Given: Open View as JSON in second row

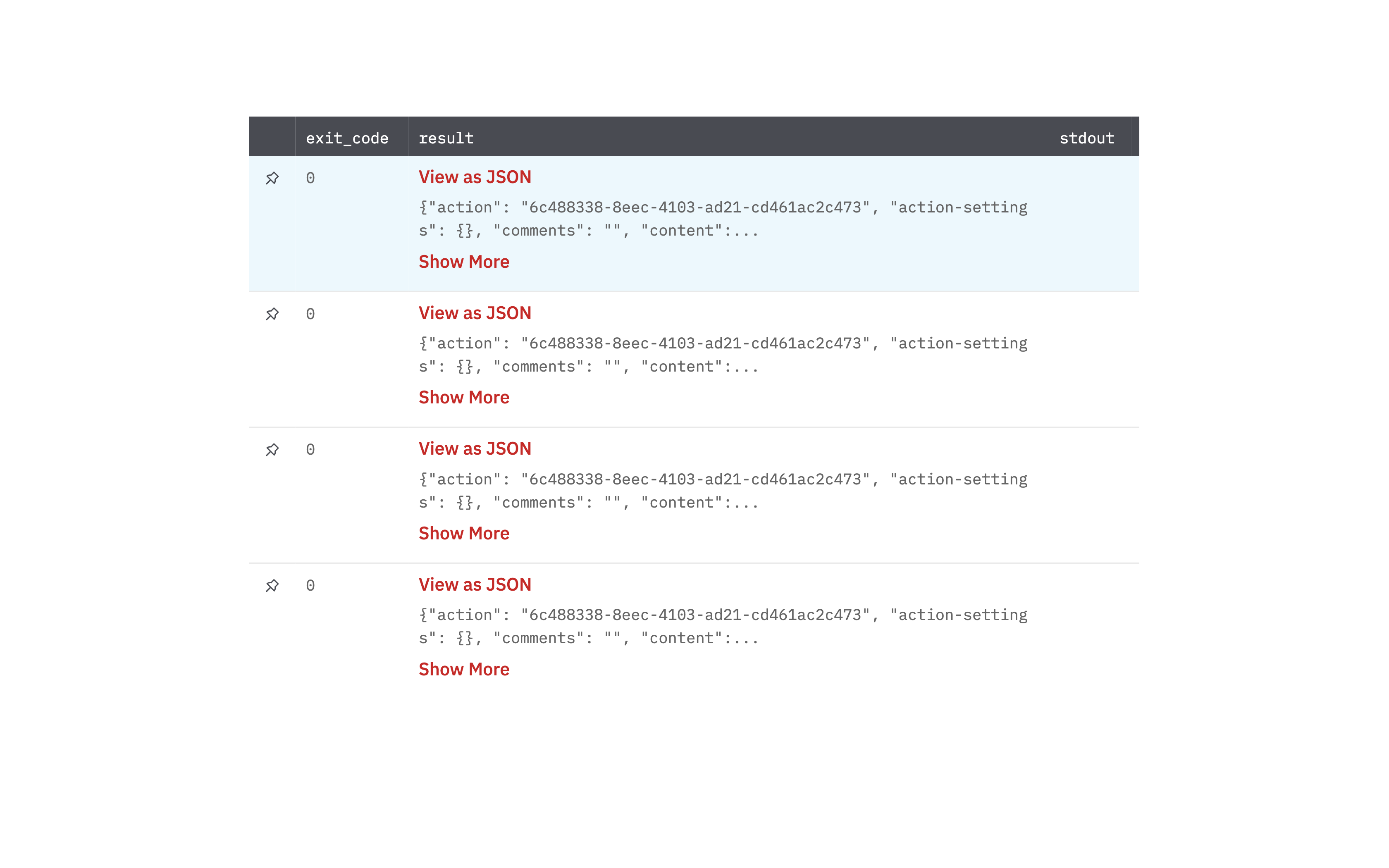Looking at the screenshot, I should (x=475, y=313).
